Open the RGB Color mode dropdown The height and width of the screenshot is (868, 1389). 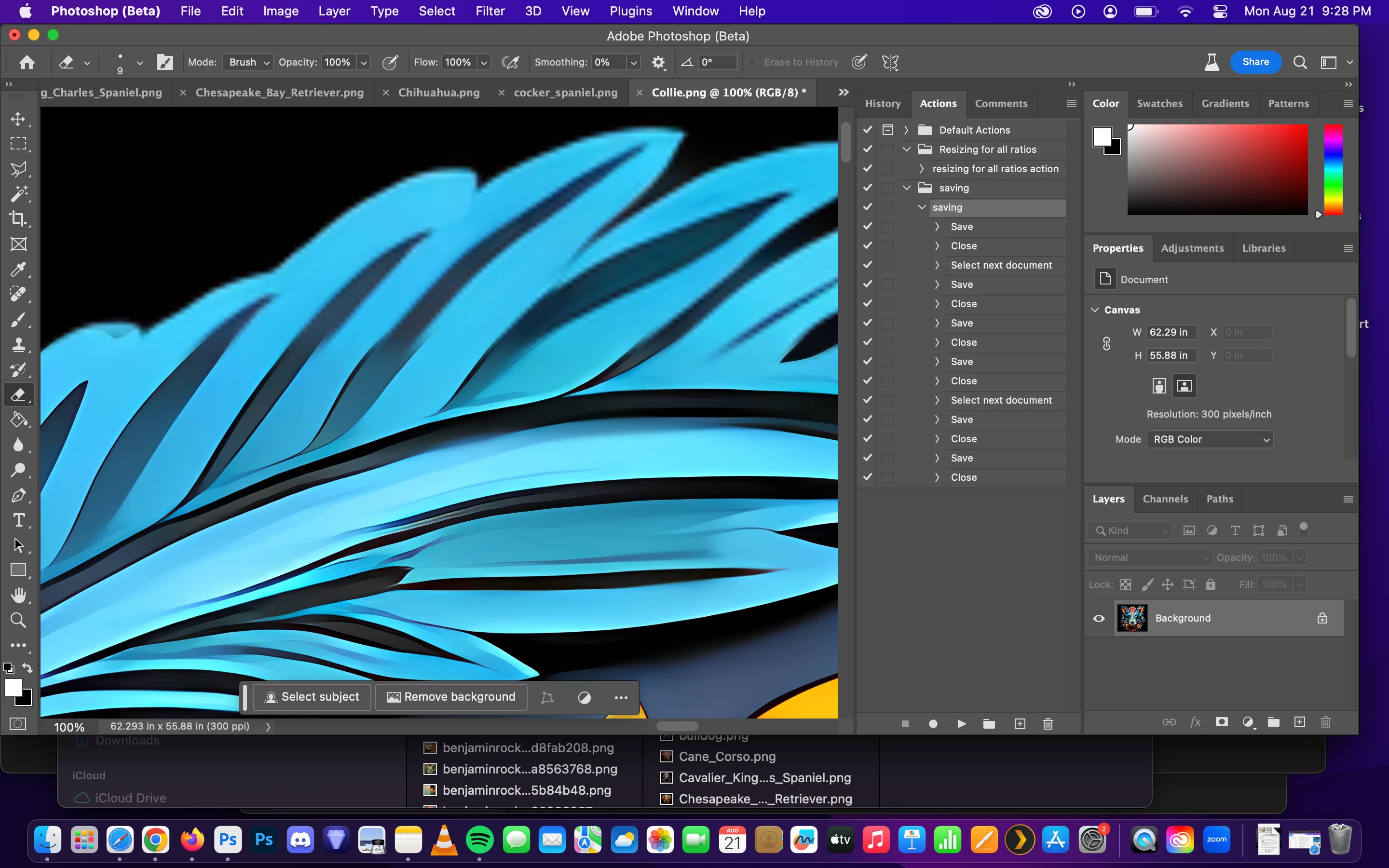(1210, 439)
